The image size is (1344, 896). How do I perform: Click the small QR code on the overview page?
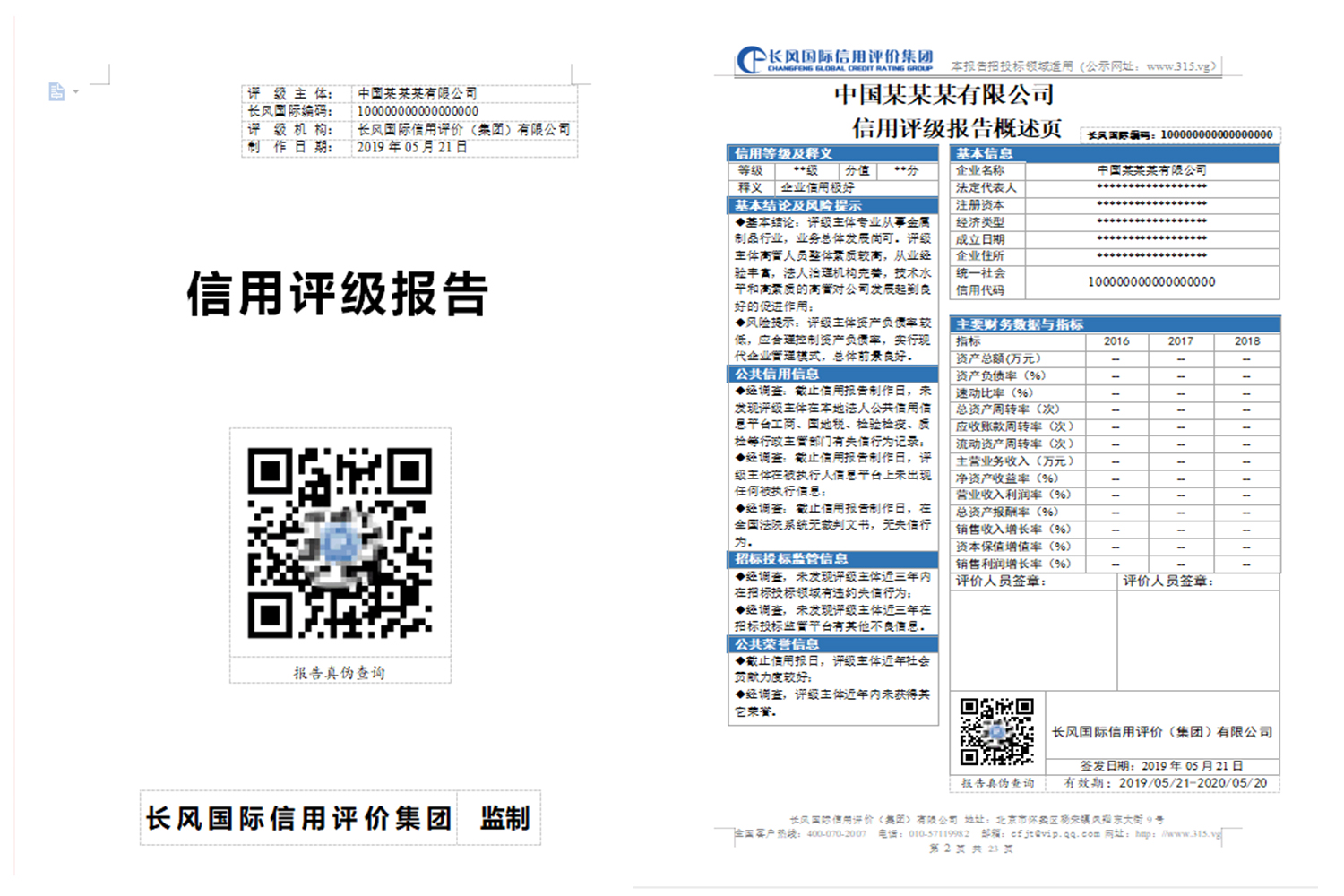coord(997,732)
